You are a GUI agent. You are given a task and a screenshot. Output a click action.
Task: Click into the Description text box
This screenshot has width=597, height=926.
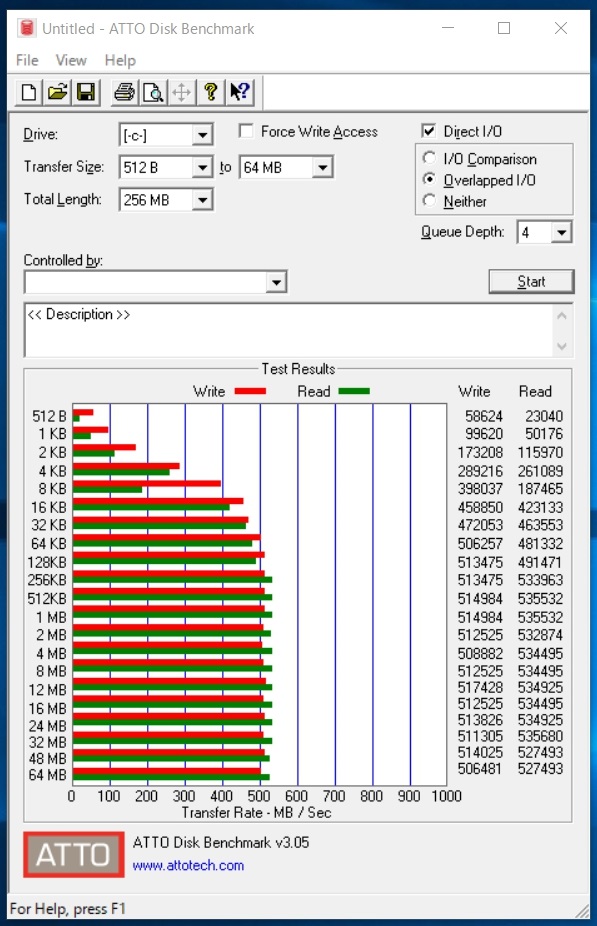click(x=288, y=330)
